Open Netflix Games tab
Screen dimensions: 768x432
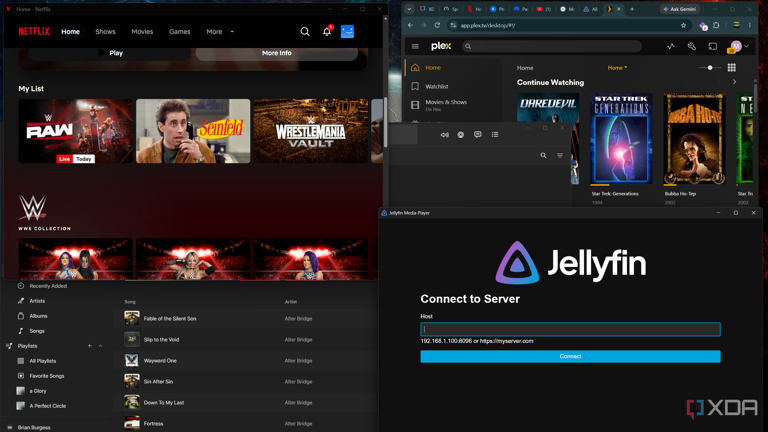coord(180,32)
